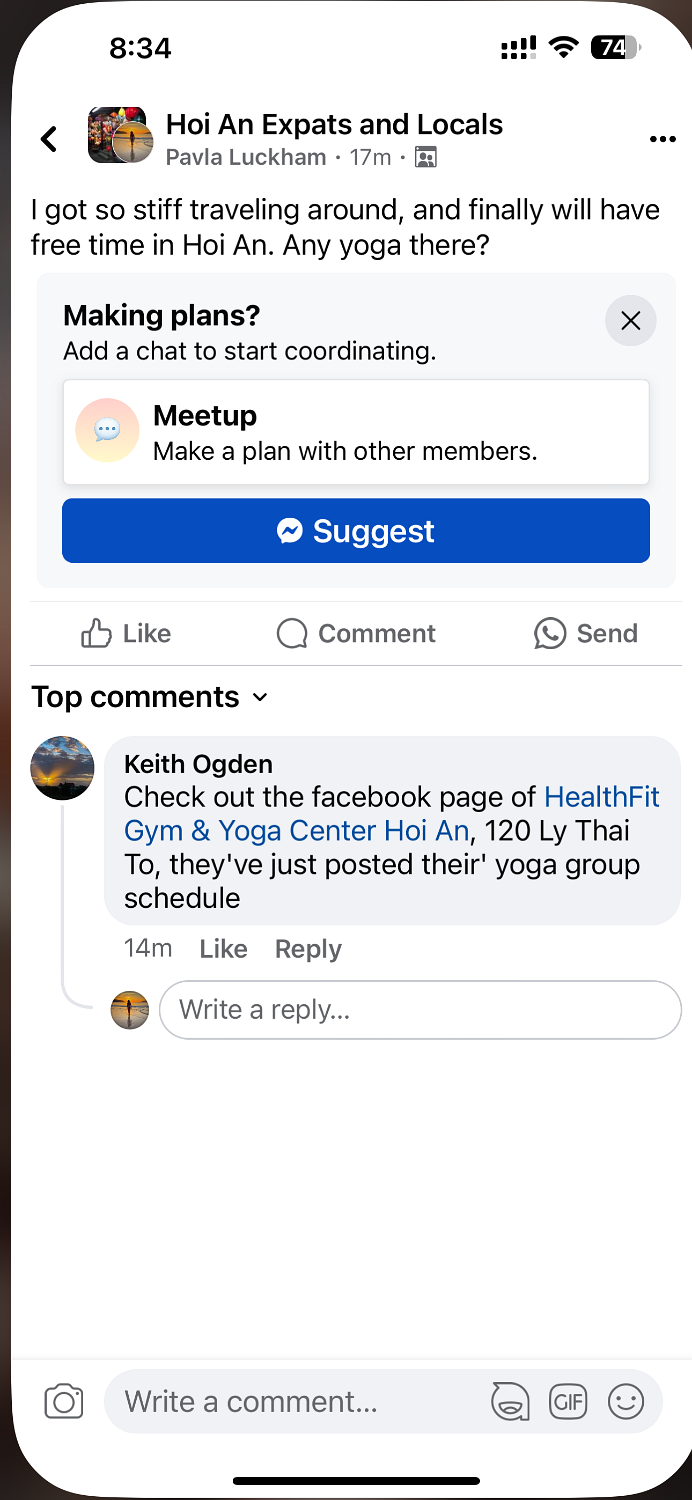Send the post via WhatsApp Send button

click(585, 633)
